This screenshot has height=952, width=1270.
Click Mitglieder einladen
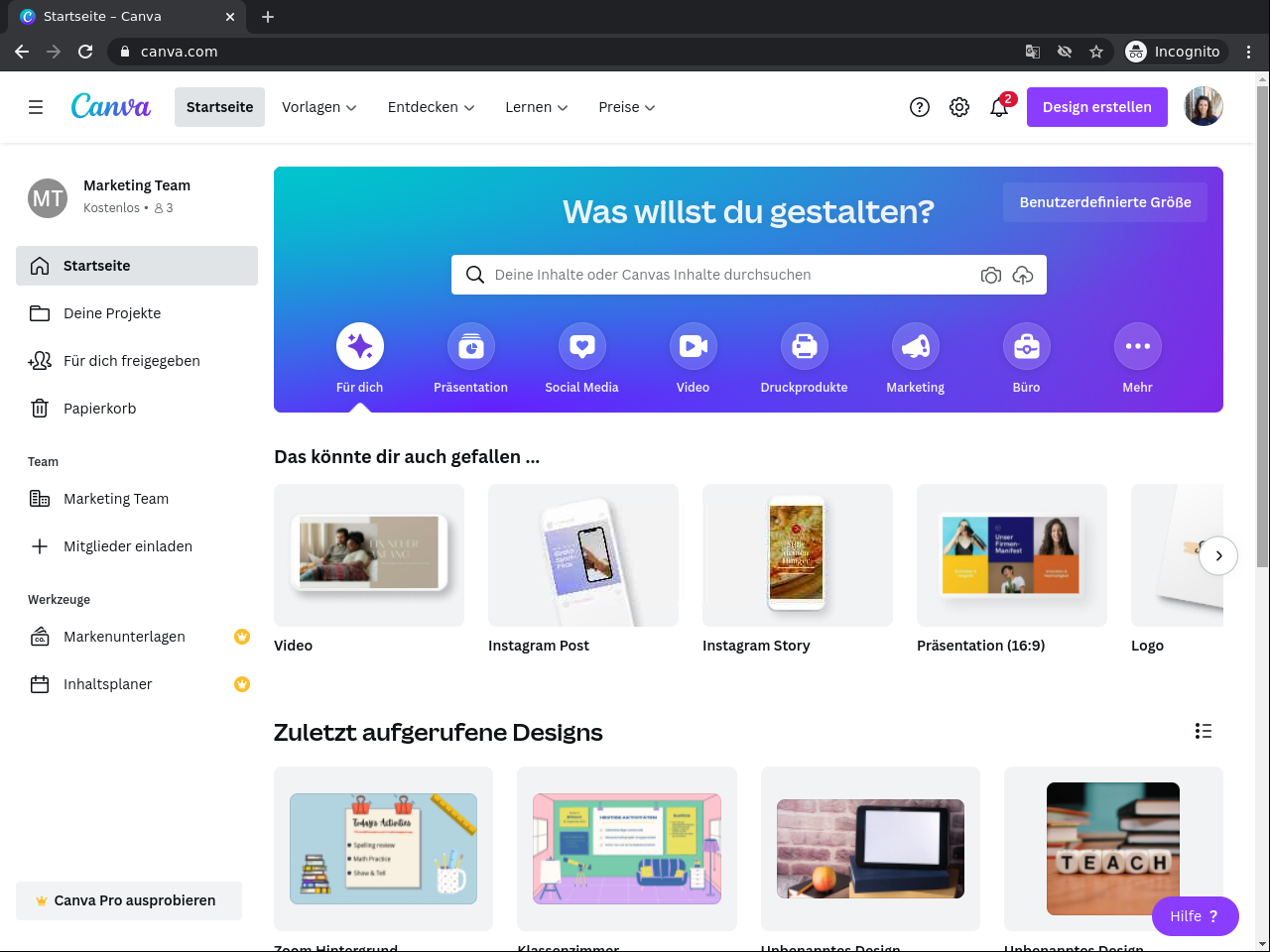coord(137,546)
